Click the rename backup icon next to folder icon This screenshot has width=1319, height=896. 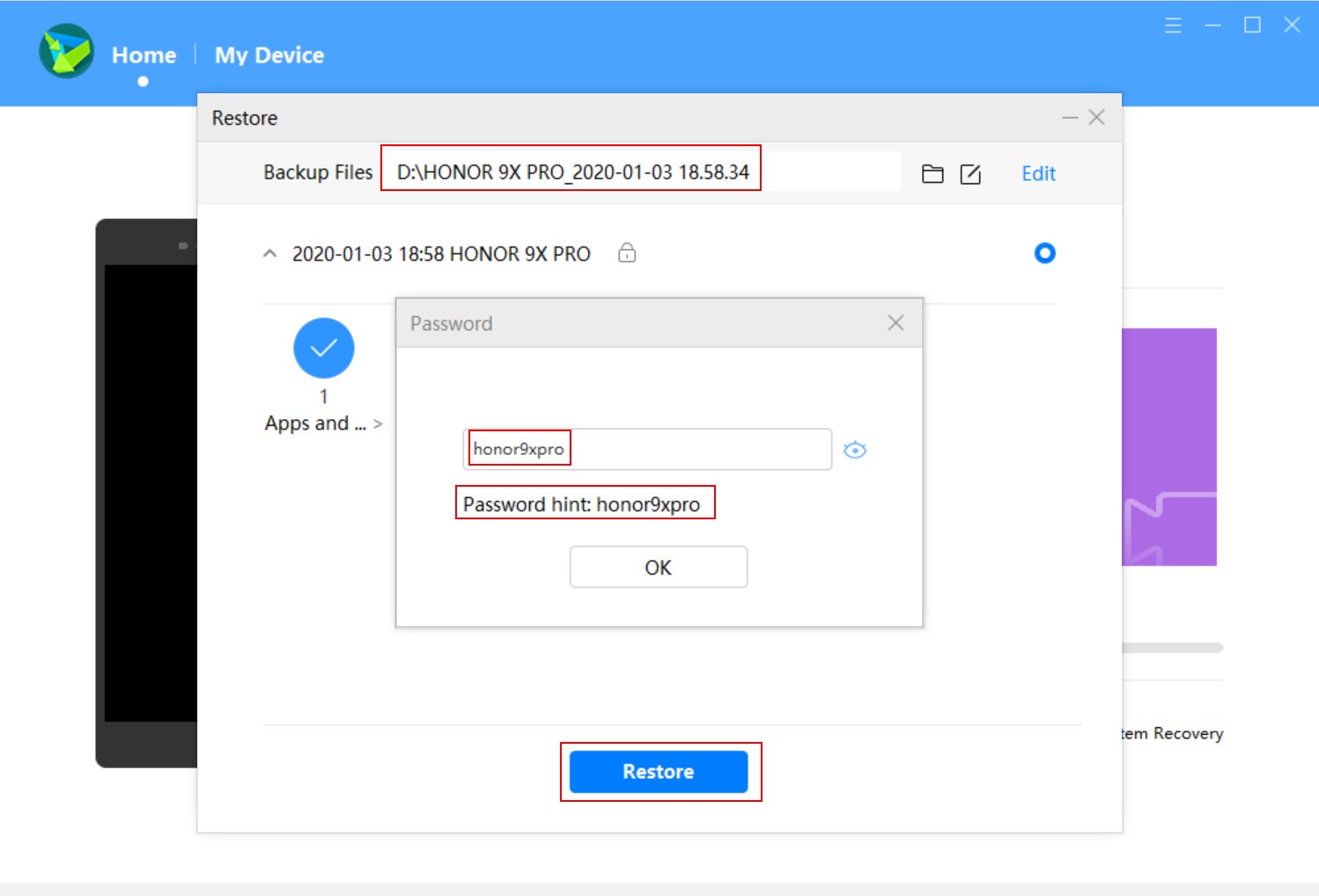click(971, 173)
